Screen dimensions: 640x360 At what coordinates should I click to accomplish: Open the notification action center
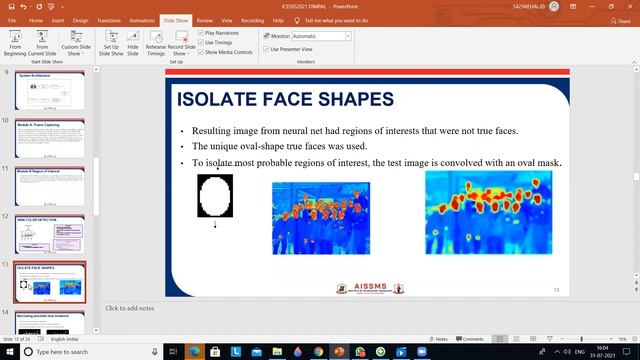[627, 351]
